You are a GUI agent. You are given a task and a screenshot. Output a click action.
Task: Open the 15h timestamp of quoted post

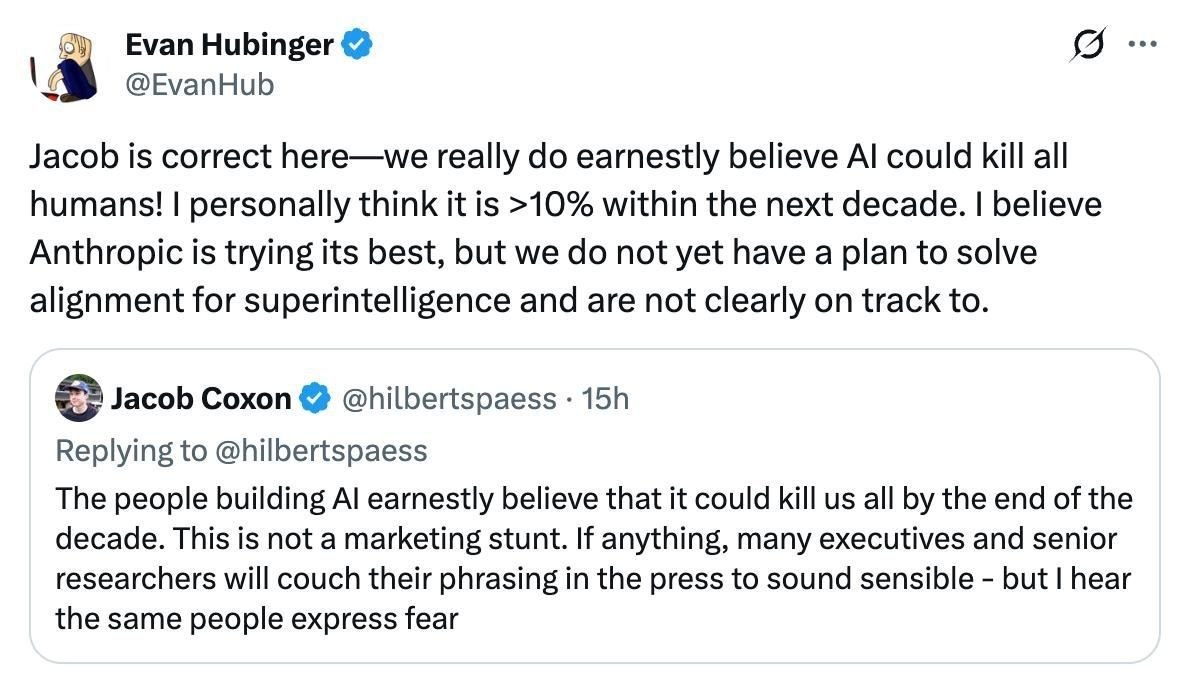point(606,398)
